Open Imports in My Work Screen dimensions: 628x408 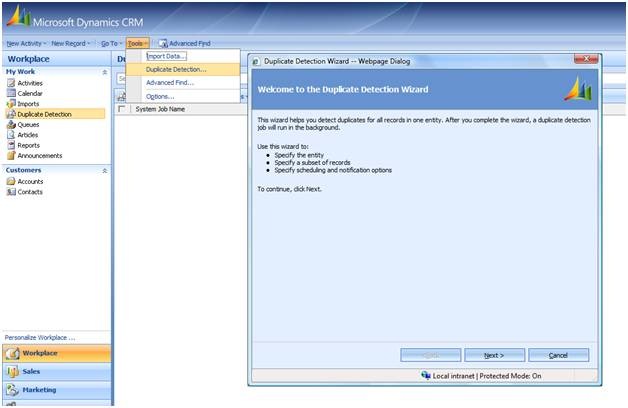pyautogui.click(x=28, y=104)
